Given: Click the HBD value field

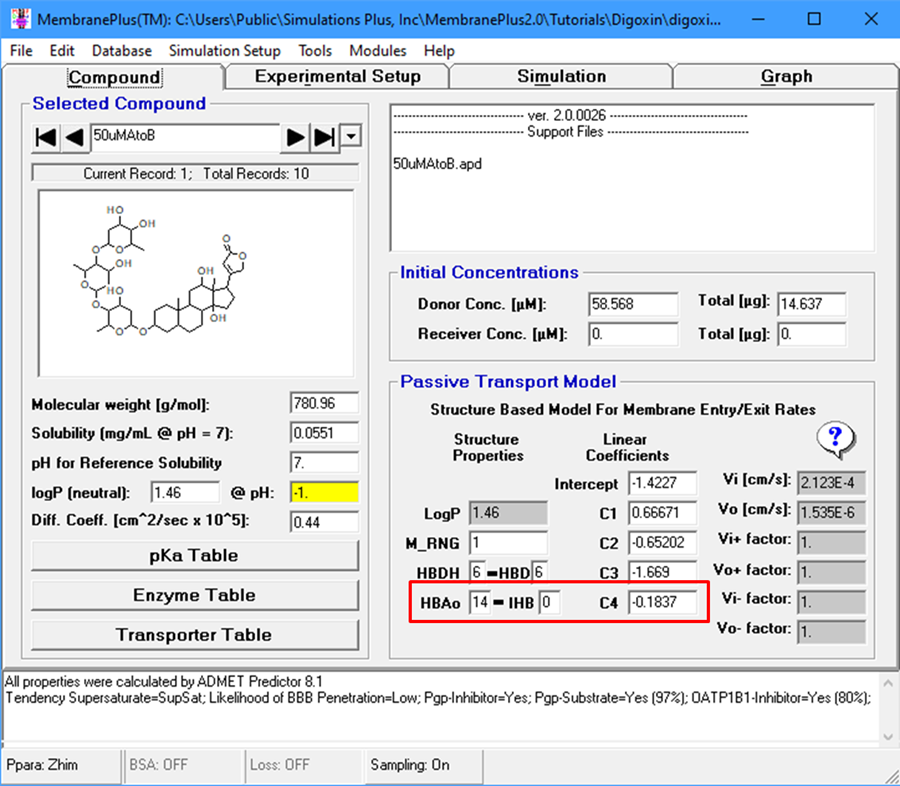Looking at the screenshot, I should (x=540, y=572).
